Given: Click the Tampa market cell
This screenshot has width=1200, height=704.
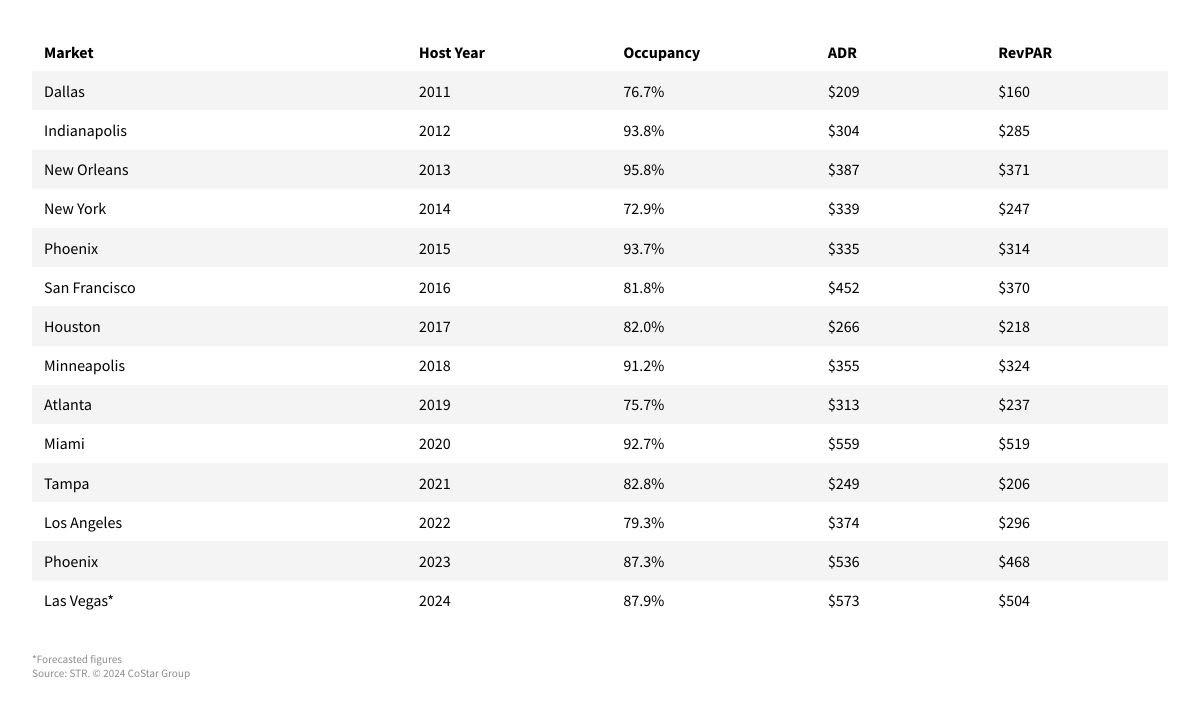Looking at the screenshot, I should coord(66,484).
